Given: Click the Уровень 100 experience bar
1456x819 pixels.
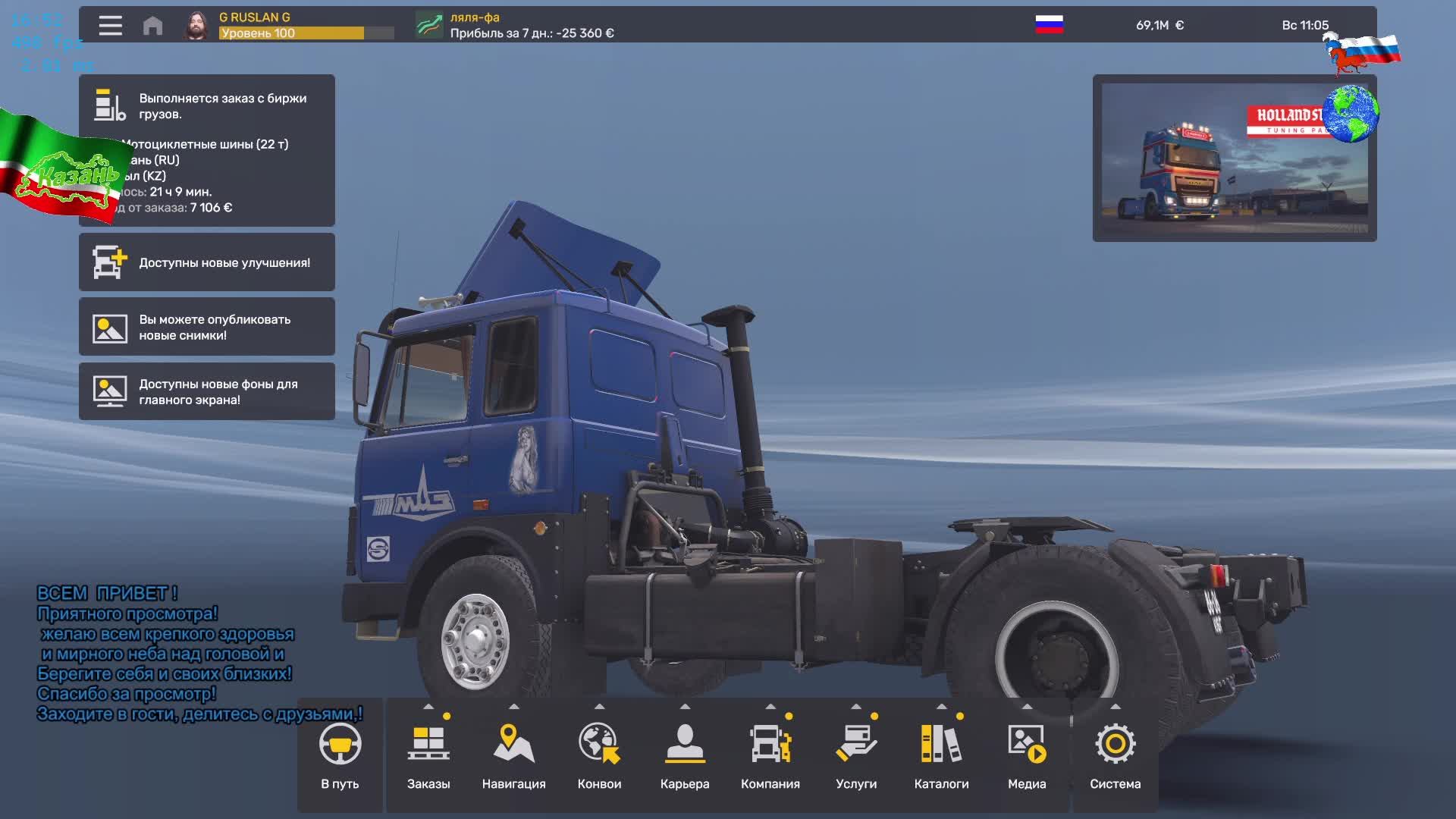Looking at the screenshot, I should click(x=306, y=33).
